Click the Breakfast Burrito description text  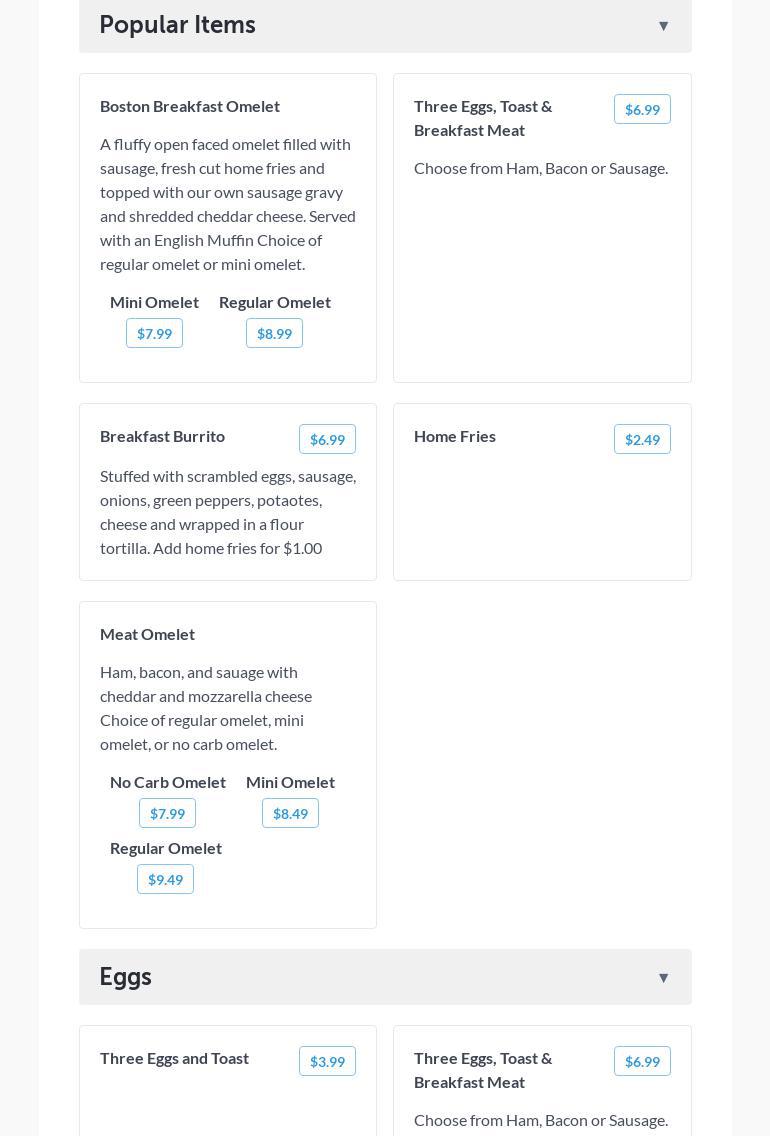(x=228, y=512)
